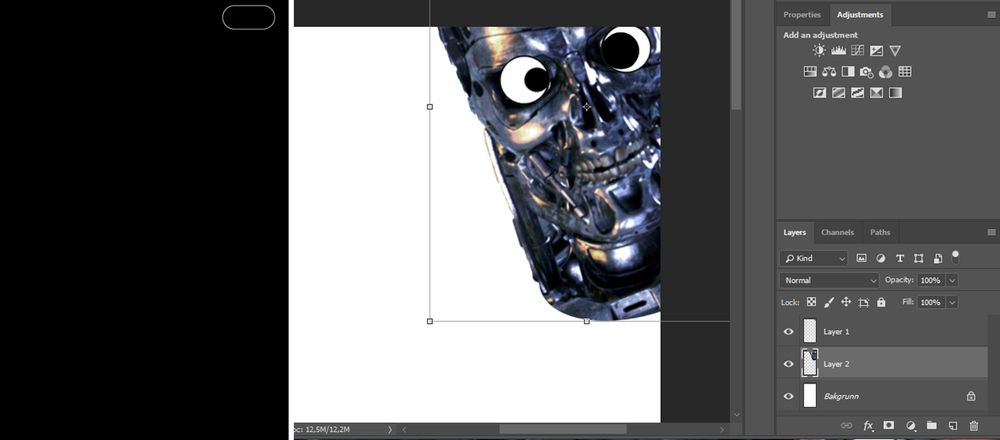Add a Photo Filter adjustment
The image size is (1000, 440).
pos(866,71)
